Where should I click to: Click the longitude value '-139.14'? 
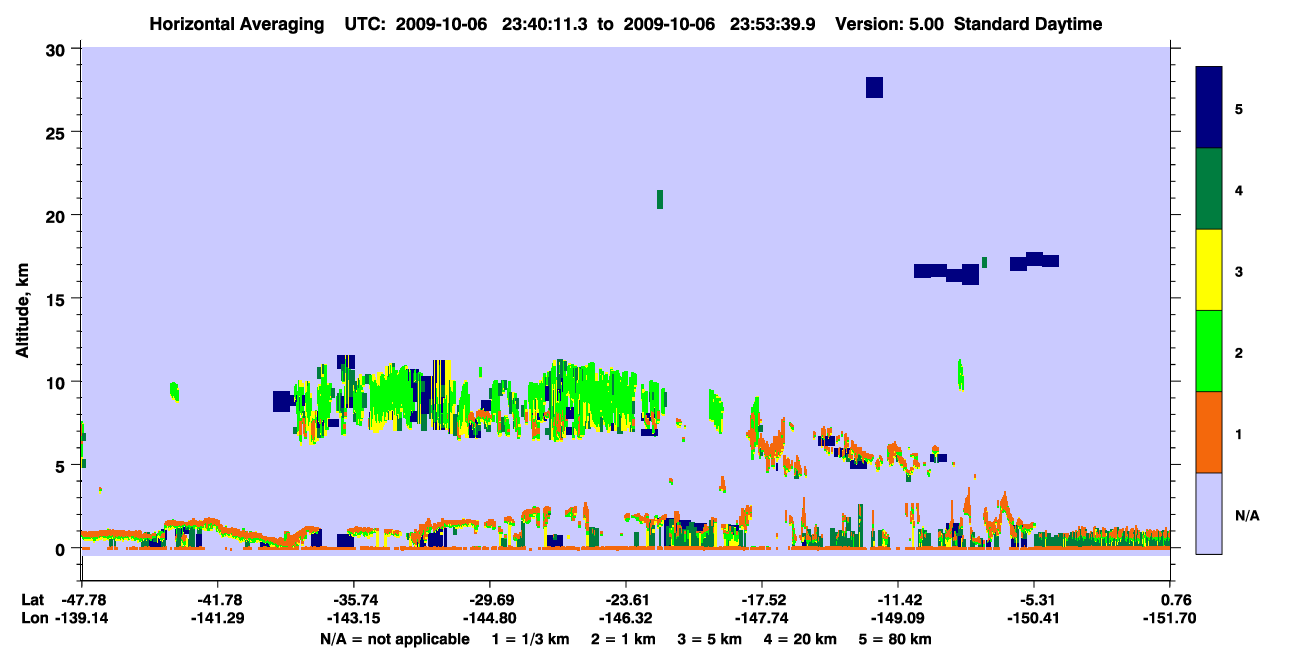click(82, 618)
